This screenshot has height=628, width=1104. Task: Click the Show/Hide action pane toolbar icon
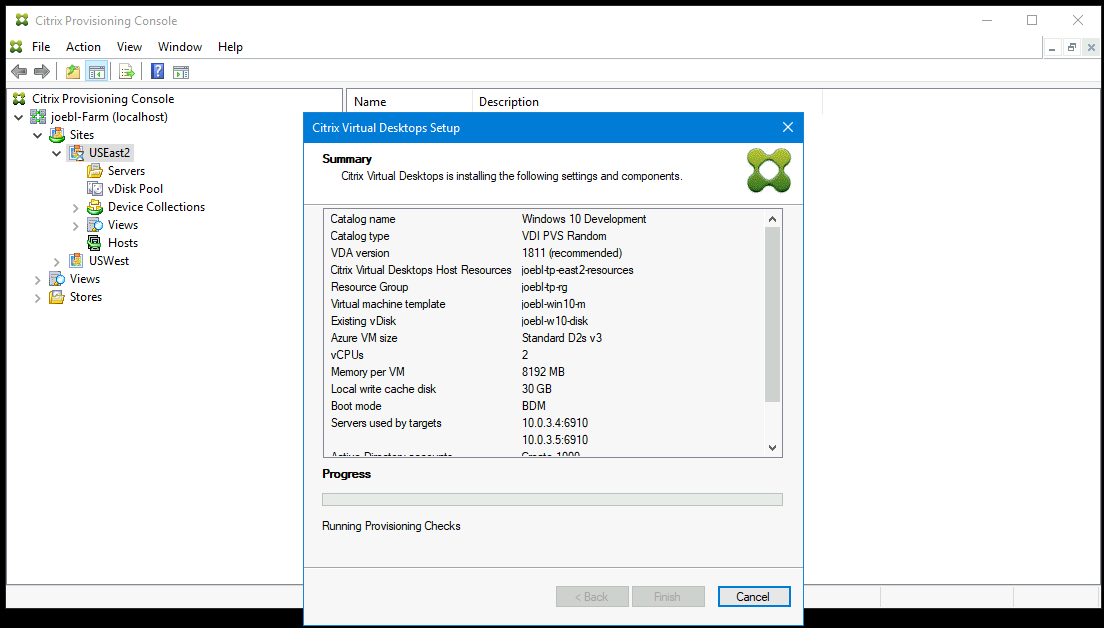pyautogui.click(x=181, y=71)
